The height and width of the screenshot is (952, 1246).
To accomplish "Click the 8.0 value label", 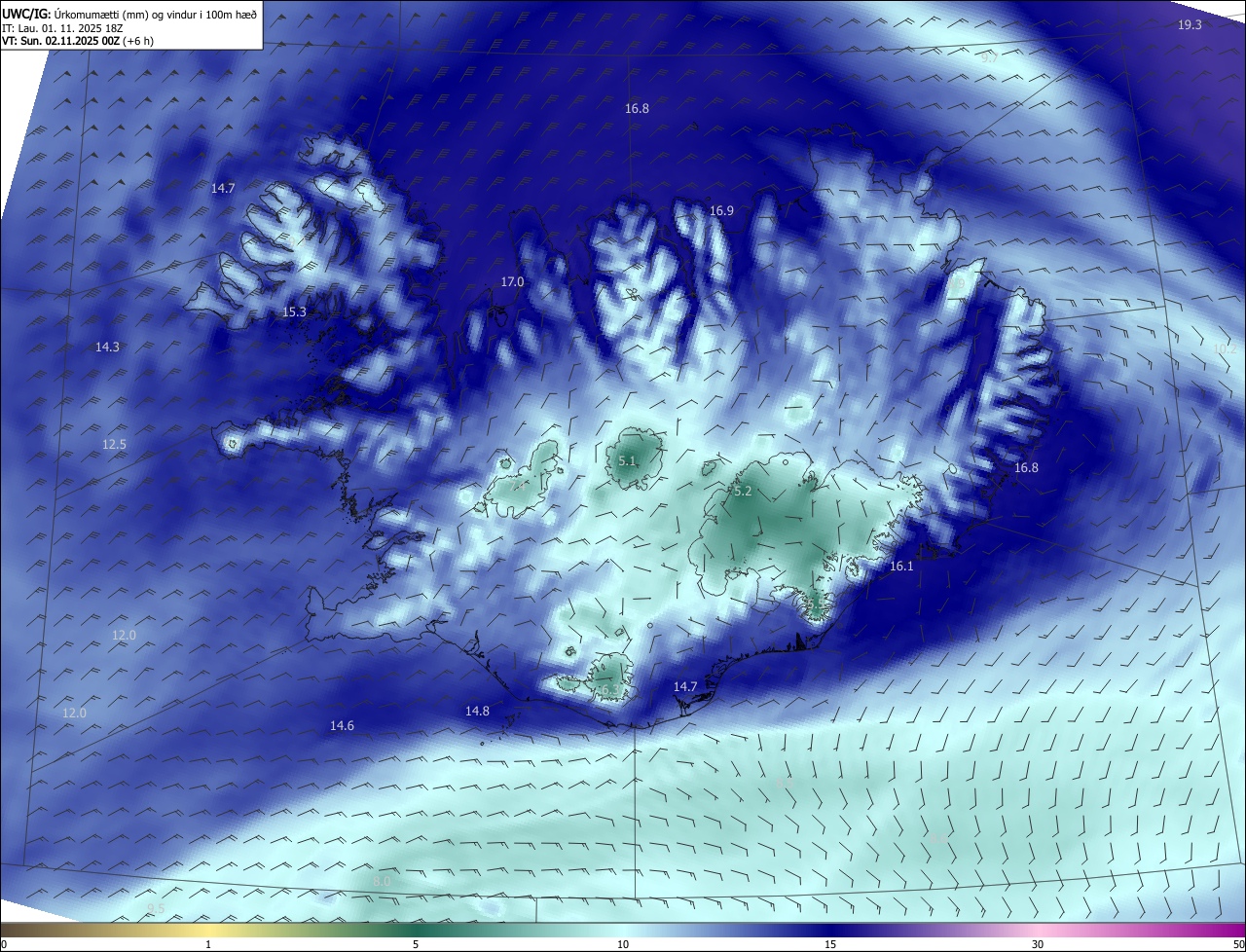I will (382, 881).
